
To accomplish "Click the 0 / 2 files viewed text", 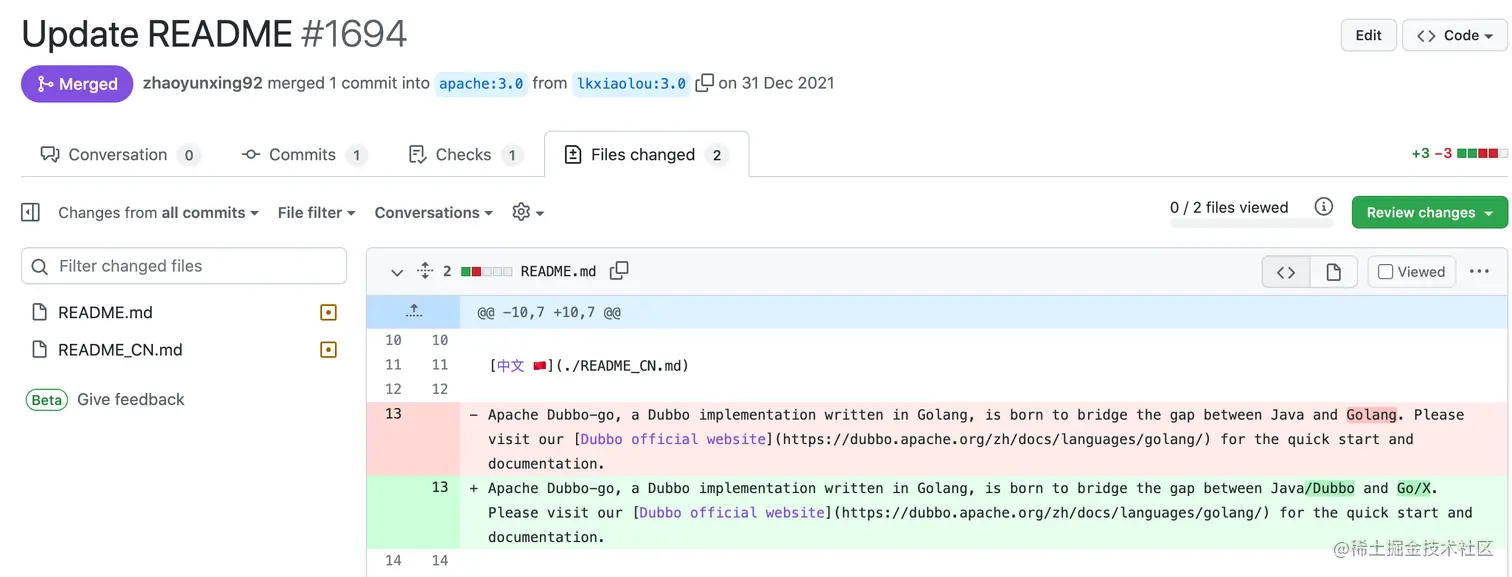I will point(1229,207).
